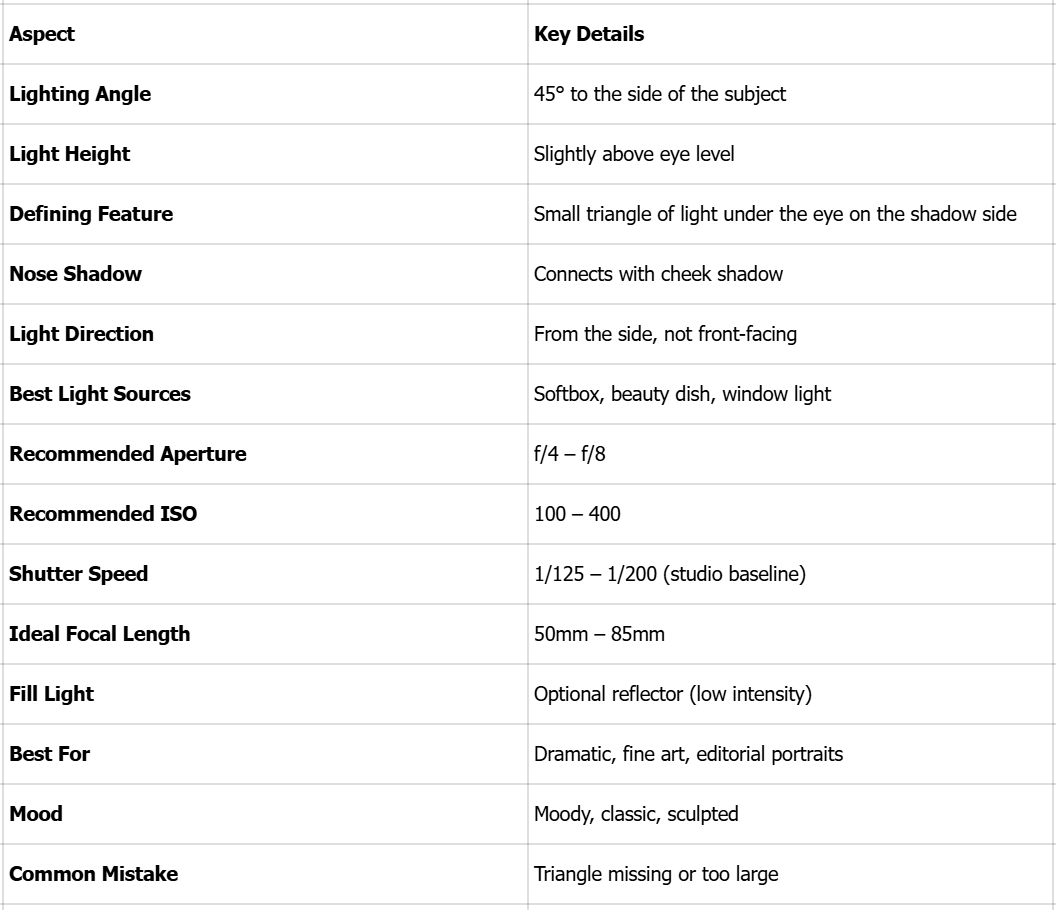
Task: Click the "Nose Shadow" cell
Action: click(76, 274)
